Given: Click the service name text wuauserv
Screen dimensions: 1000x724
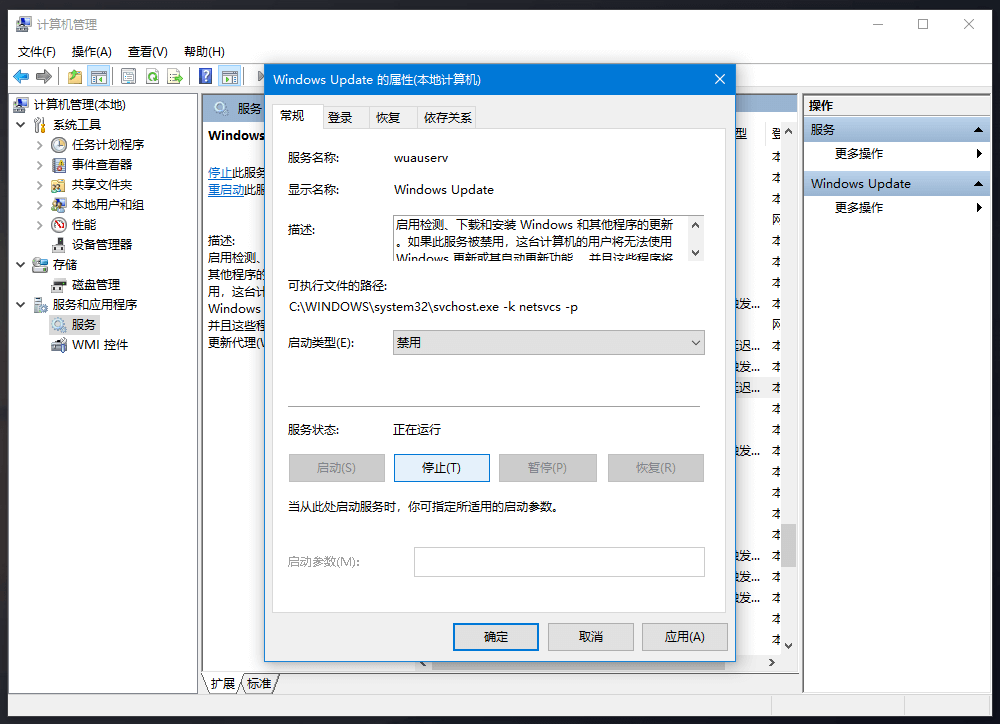Looking at the screenshot, I should [x=421, y=158].
